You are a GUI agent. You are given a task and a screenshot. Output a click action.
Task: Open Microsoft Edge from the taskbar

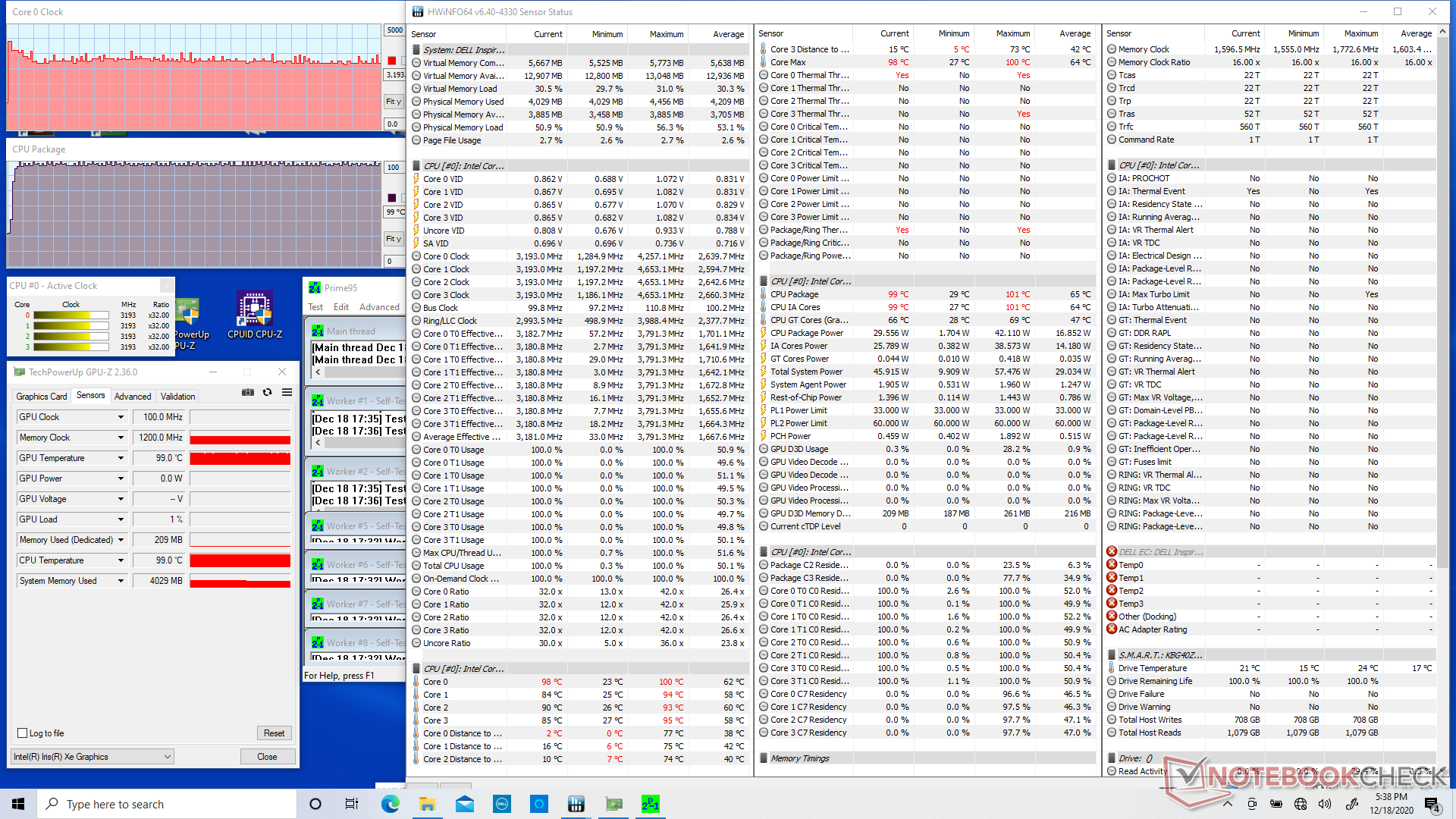(391, 804)
